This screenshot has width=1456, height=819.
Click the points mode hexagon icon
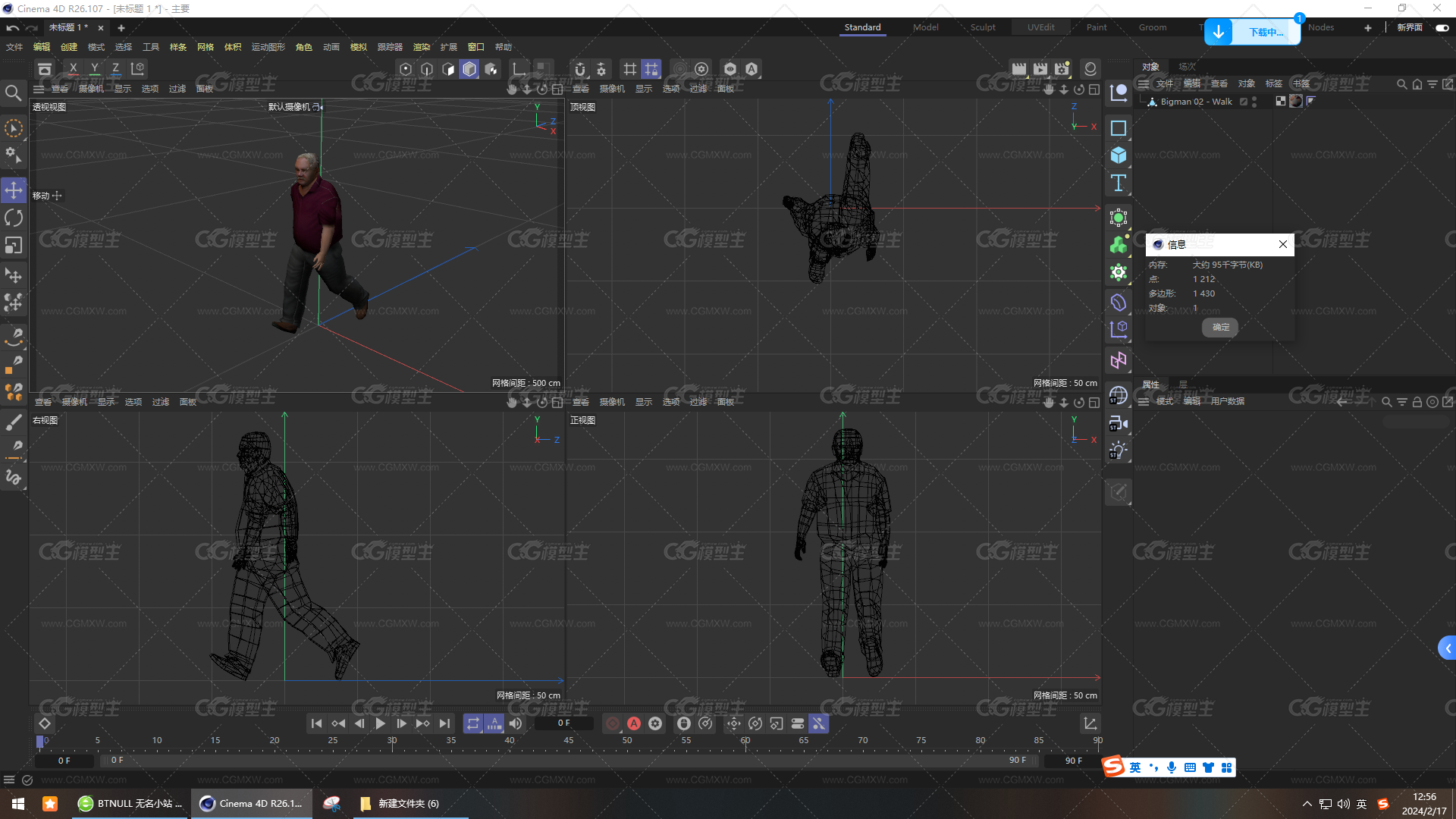406,69
